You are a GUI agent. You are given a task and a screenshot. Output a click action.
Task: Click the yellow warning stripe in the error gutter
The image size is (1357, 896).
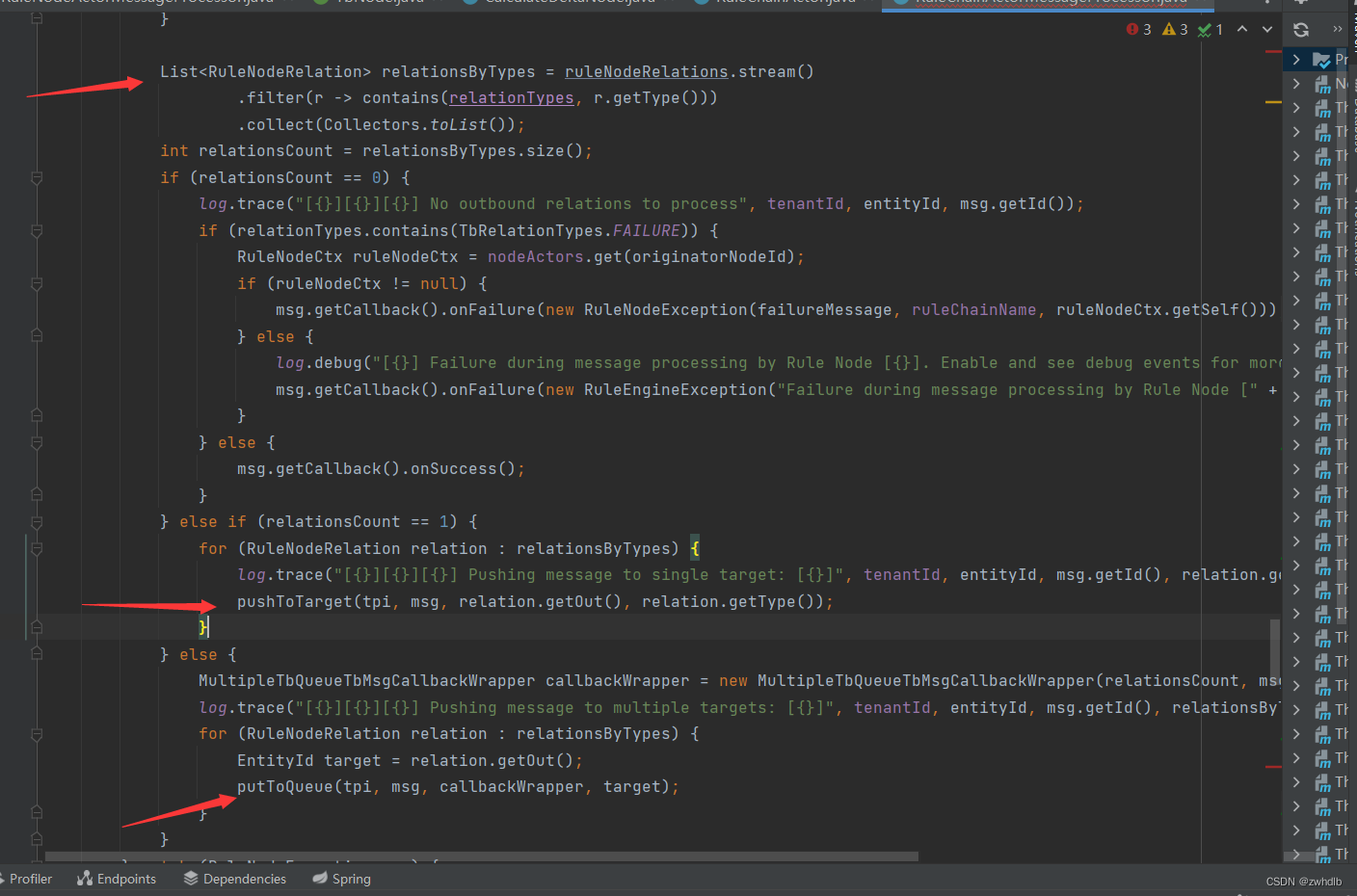(1273, 101)
